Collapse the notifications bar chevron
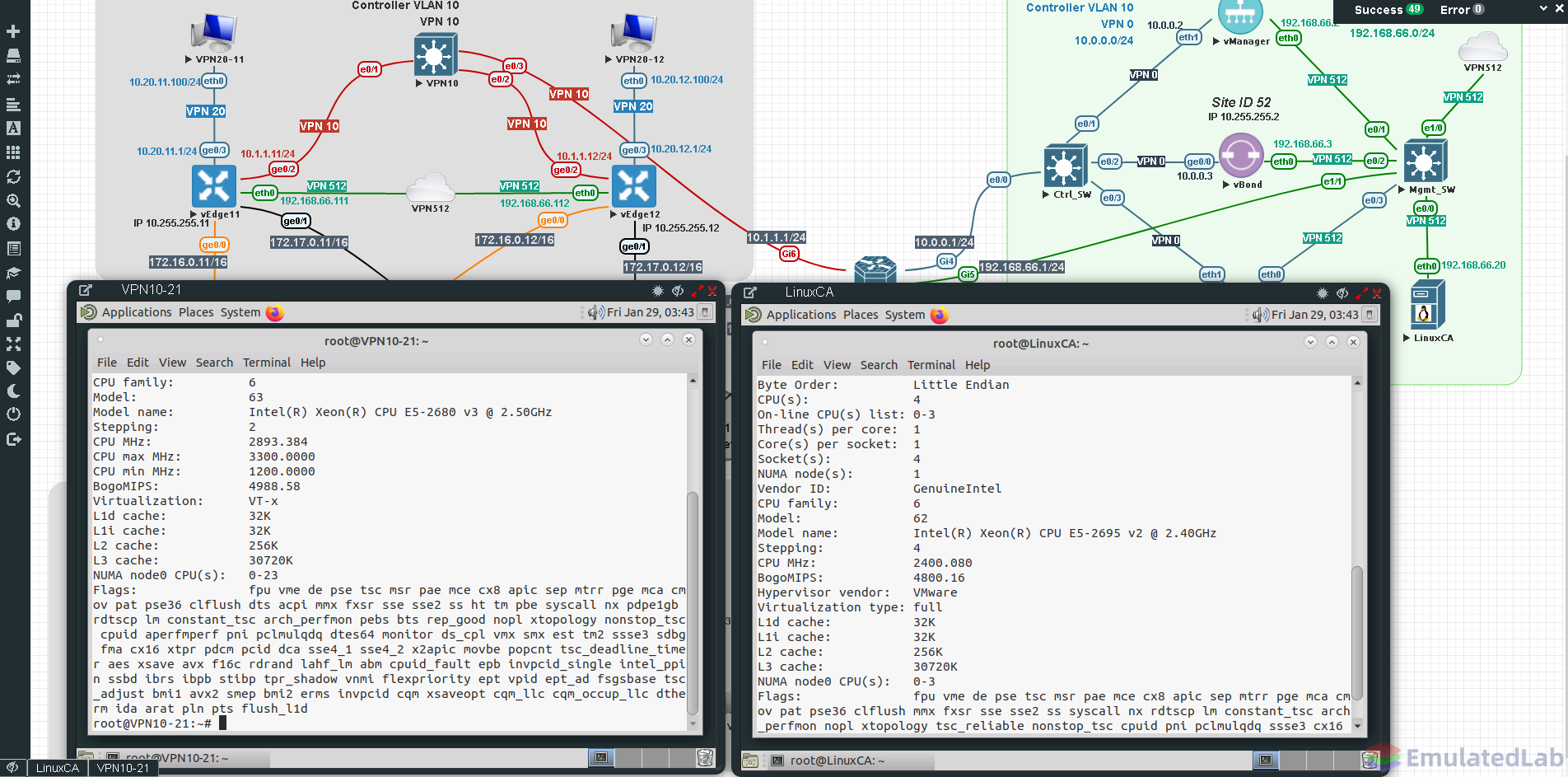This screenshot has width=1568, height=777. 1543,8
